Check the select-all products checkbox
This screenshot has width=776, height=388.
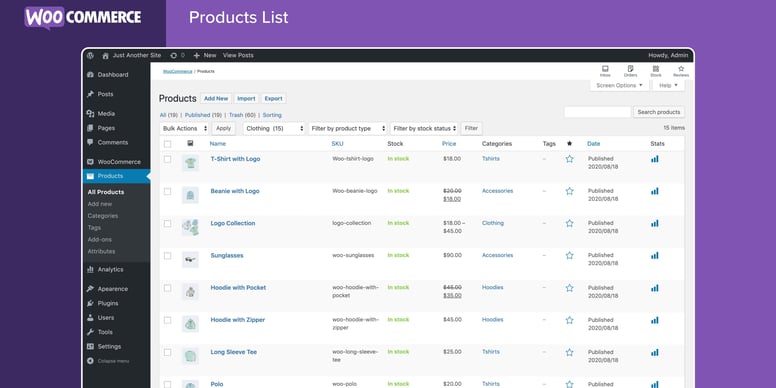tap(167, 144)
